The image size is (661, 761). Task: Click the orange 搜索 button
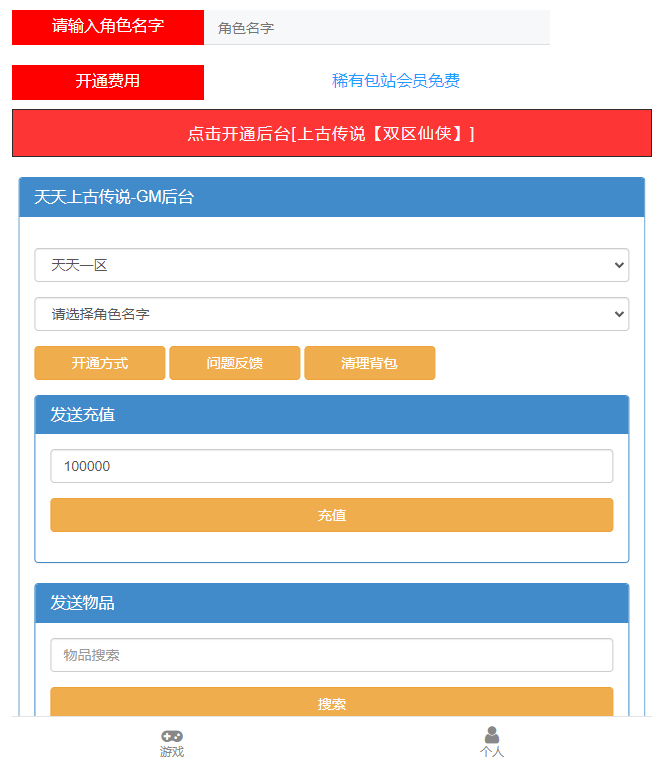point(332,702)
